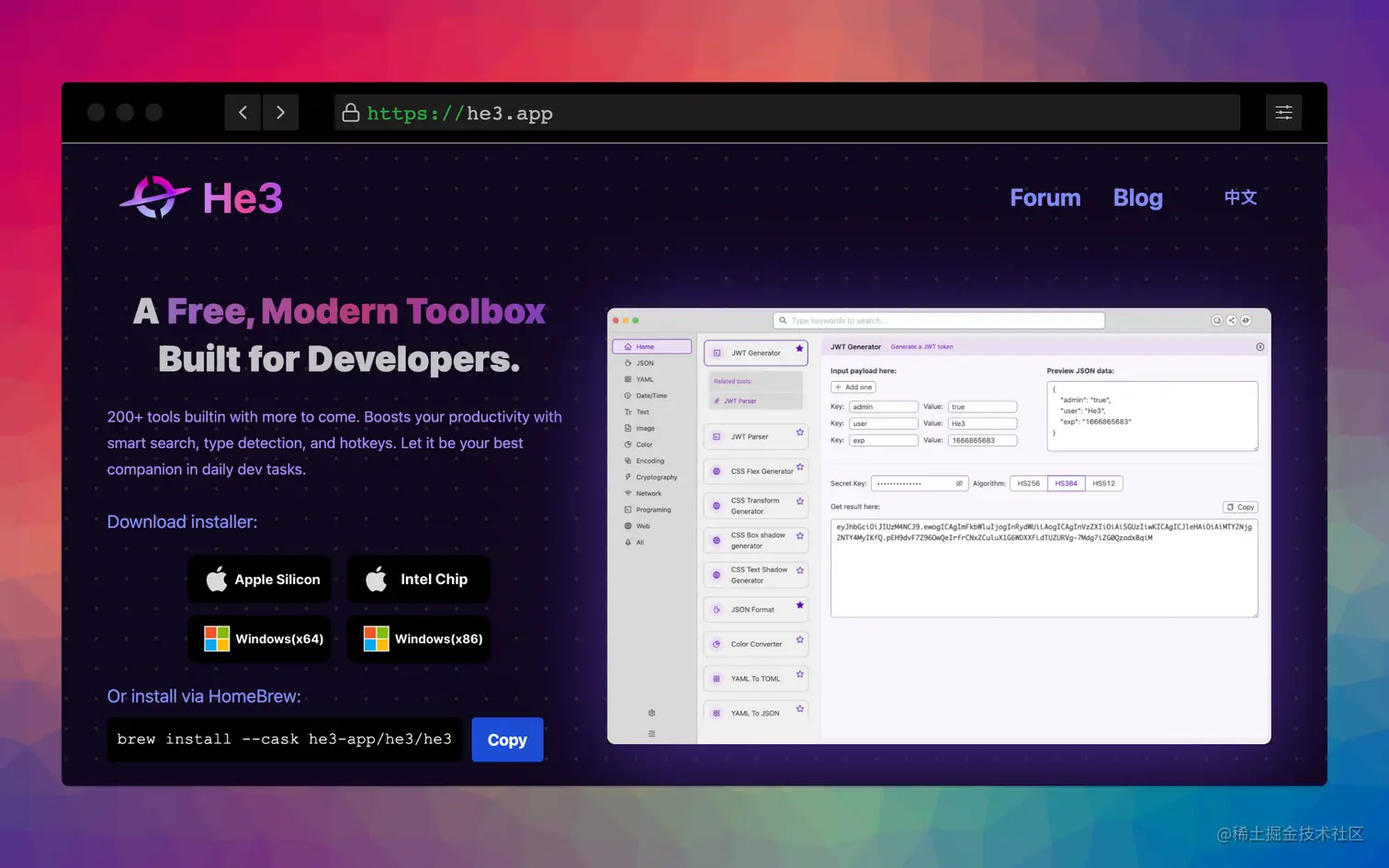1389x868 pixels.
Task: Favorite the Color Converter star
Action: (799, 639)
